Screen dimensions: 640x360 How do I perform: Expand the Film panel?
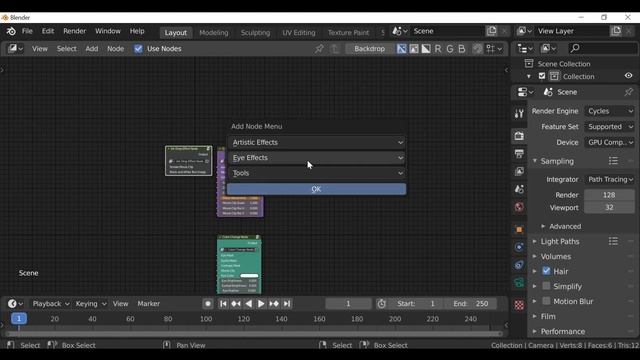click(535, 316)
